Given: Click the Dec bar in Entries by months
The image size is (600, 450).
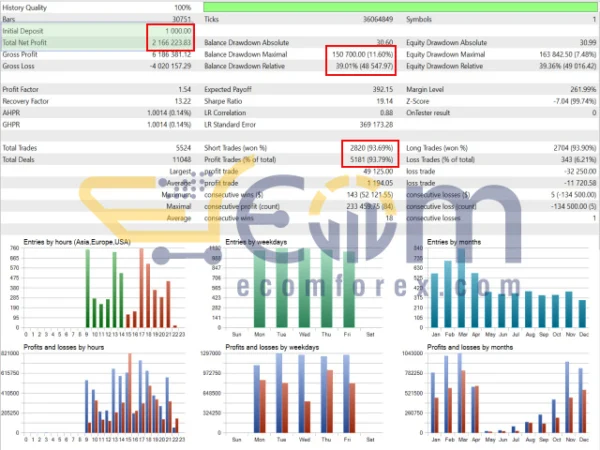Looking at the screenshot, I should tap(582, 314).
